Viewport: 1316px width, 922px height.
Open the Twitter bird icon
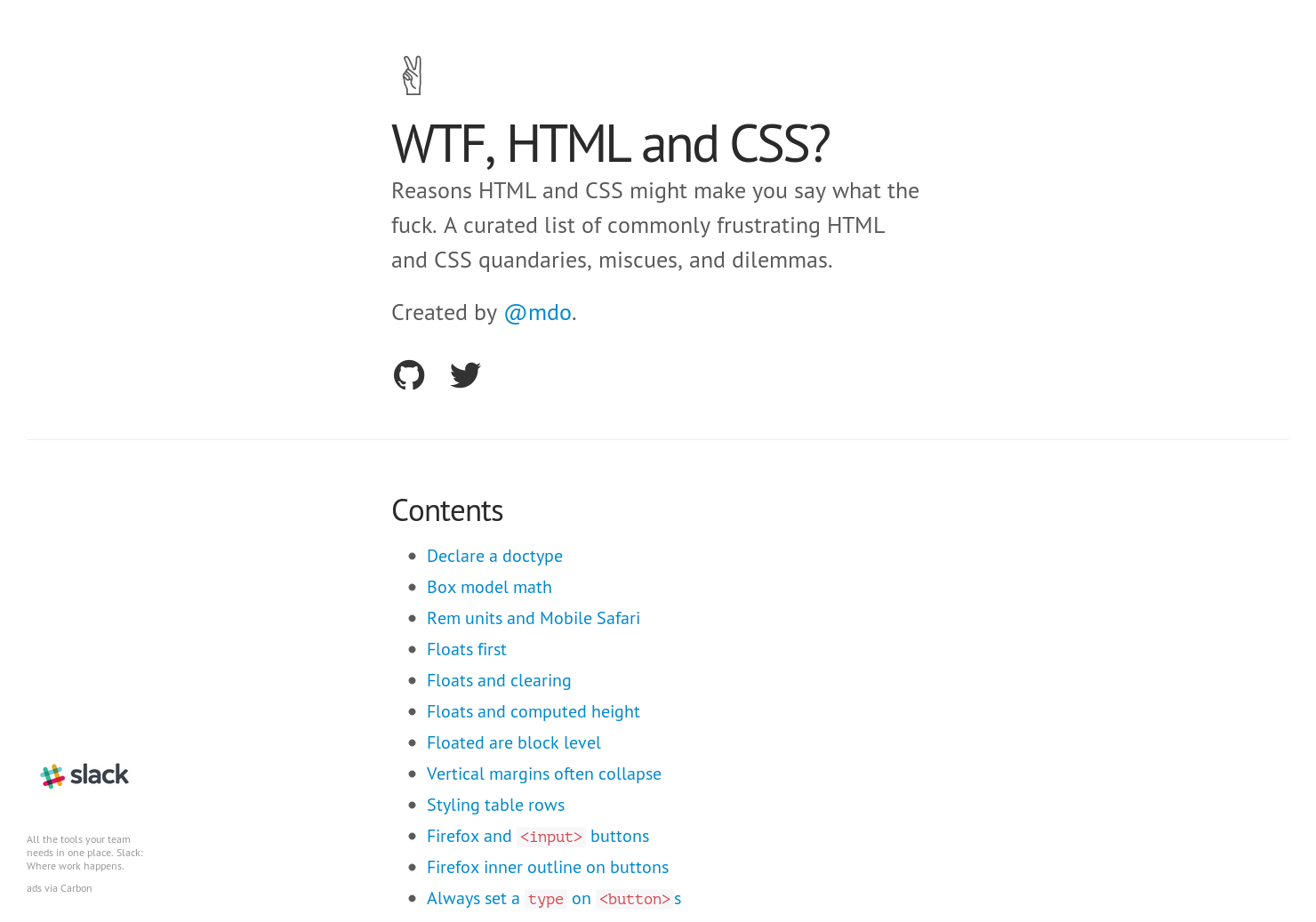[x=465, y=374]
